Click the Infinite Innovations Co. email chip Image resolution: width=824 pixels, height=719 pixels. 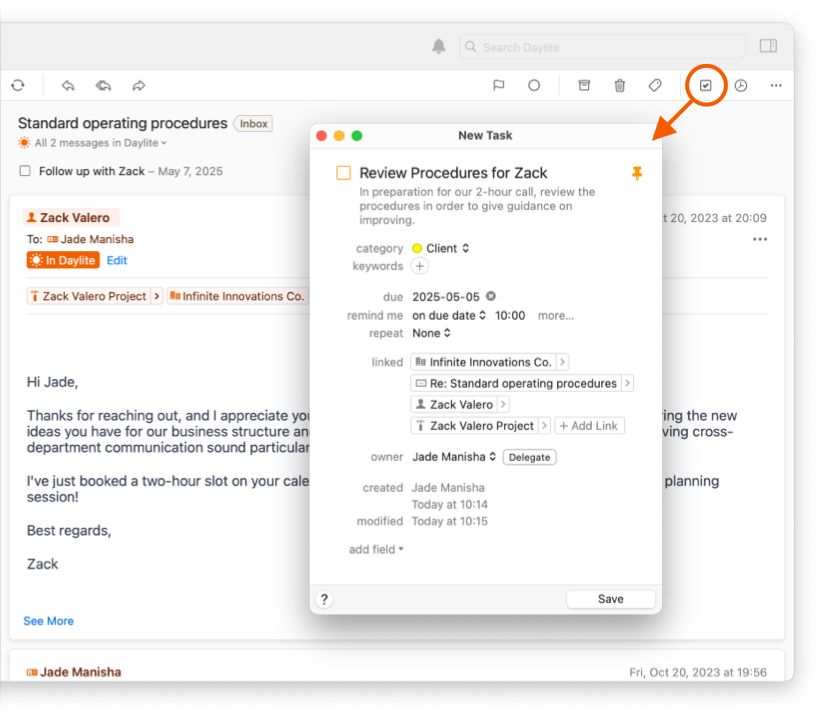tap(238, 296)
